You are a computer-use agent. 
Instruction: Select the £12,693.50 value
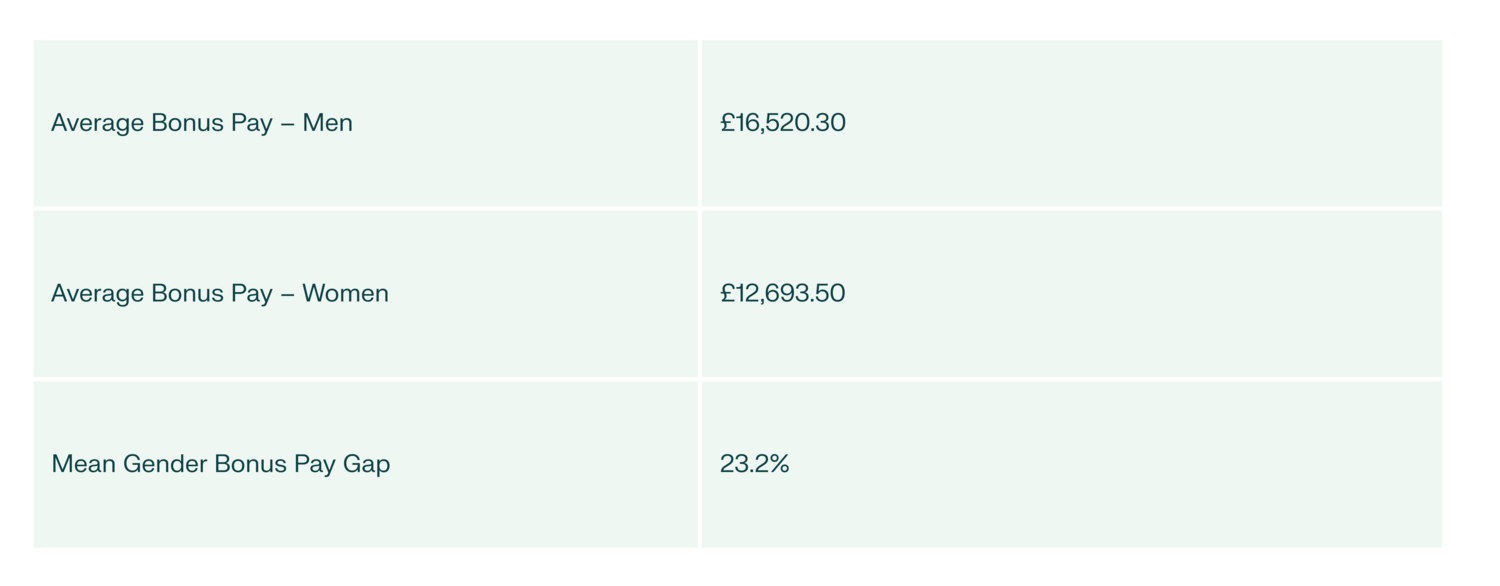(782, 293)
